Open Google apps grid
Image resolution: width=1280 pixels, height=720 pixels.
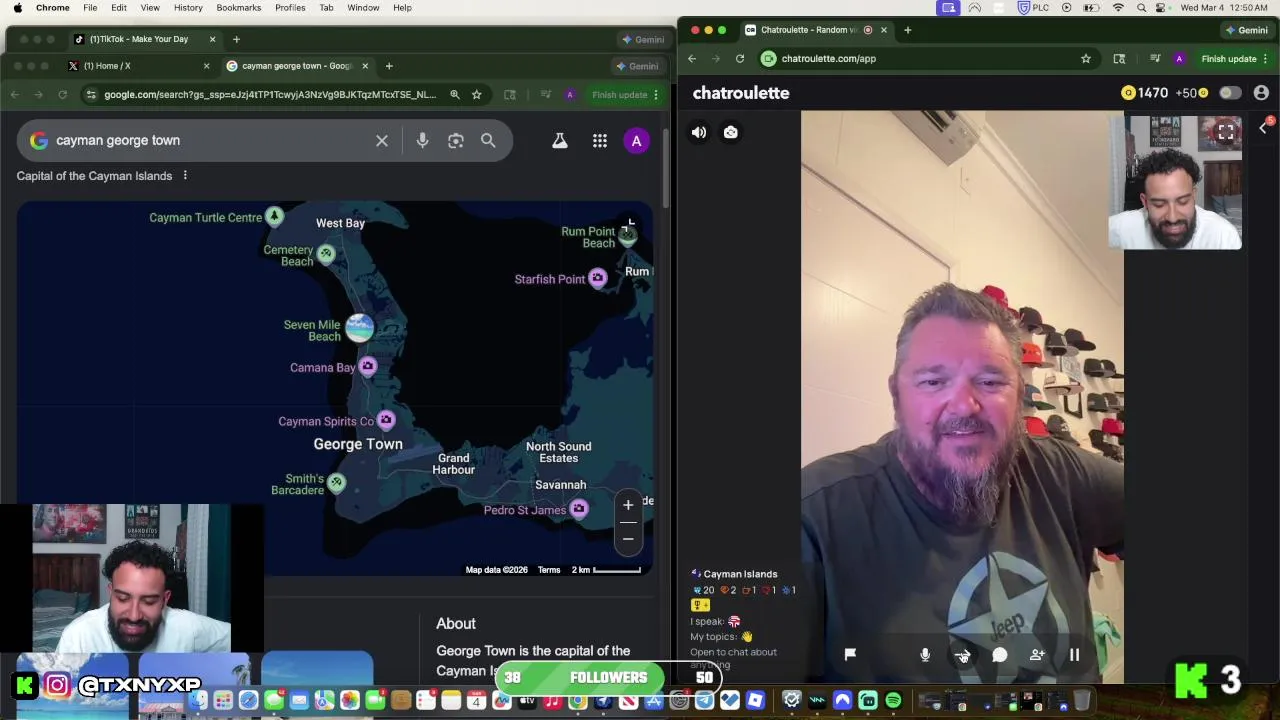pos(600,141)
